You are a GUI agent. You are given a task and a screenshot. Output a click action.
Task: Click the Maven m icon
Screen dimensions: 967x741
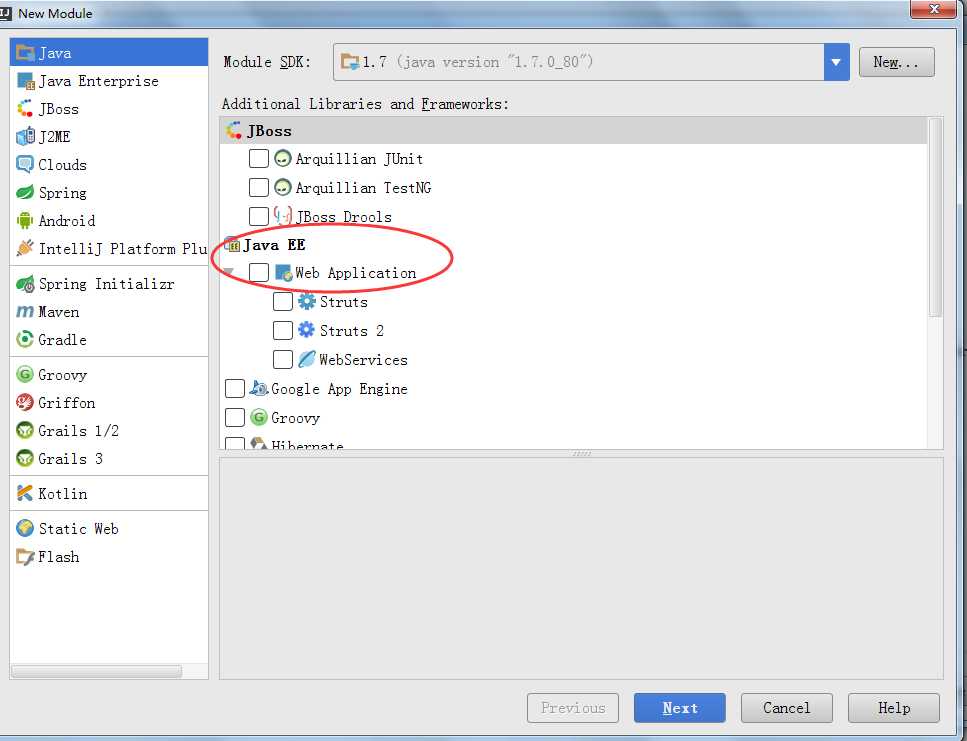pyautogui.click(x=25, y=312)
